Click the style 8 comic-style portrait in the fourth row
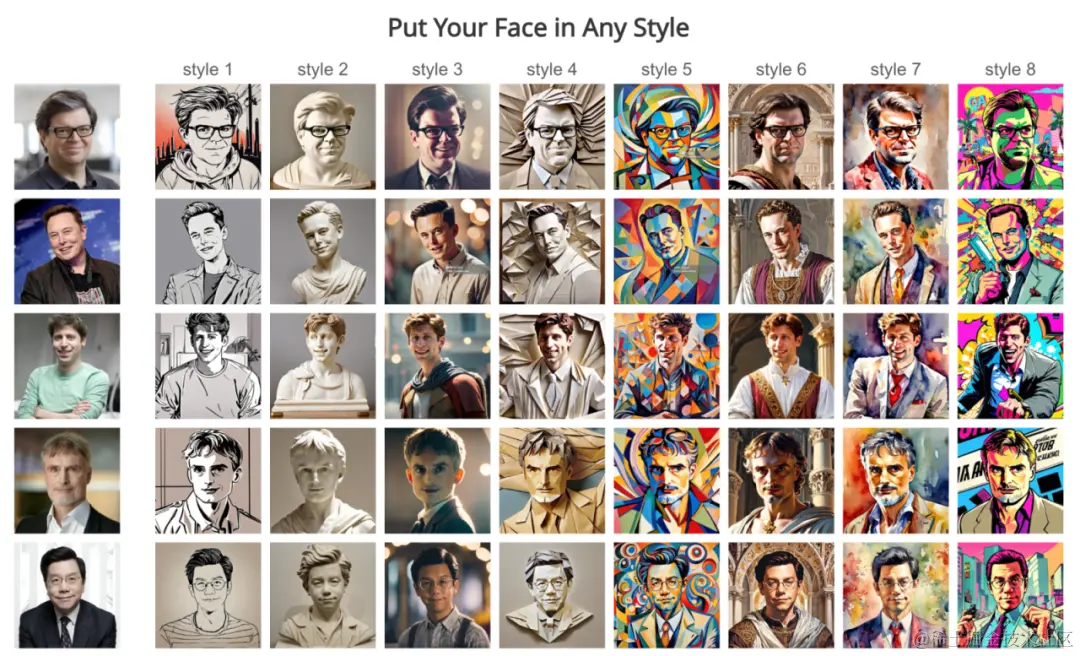The height and width of the screenshot is (656, 1080). [1010, 480]
